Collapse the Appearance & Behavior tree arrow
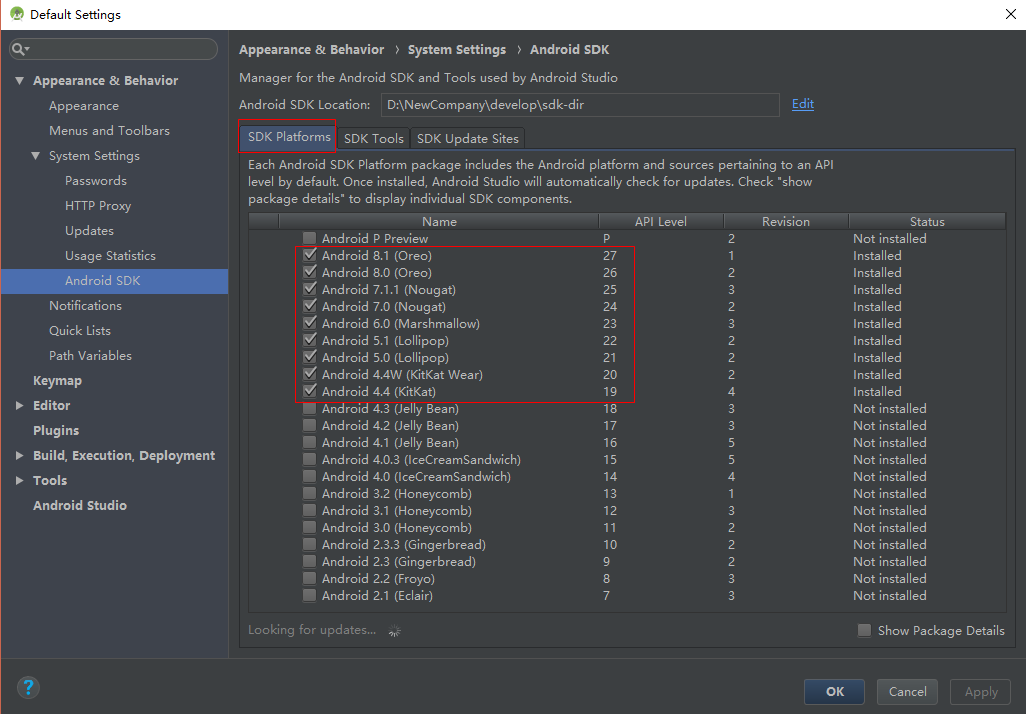Screen dimensions: 1026x714 click(x=20, y=80)
